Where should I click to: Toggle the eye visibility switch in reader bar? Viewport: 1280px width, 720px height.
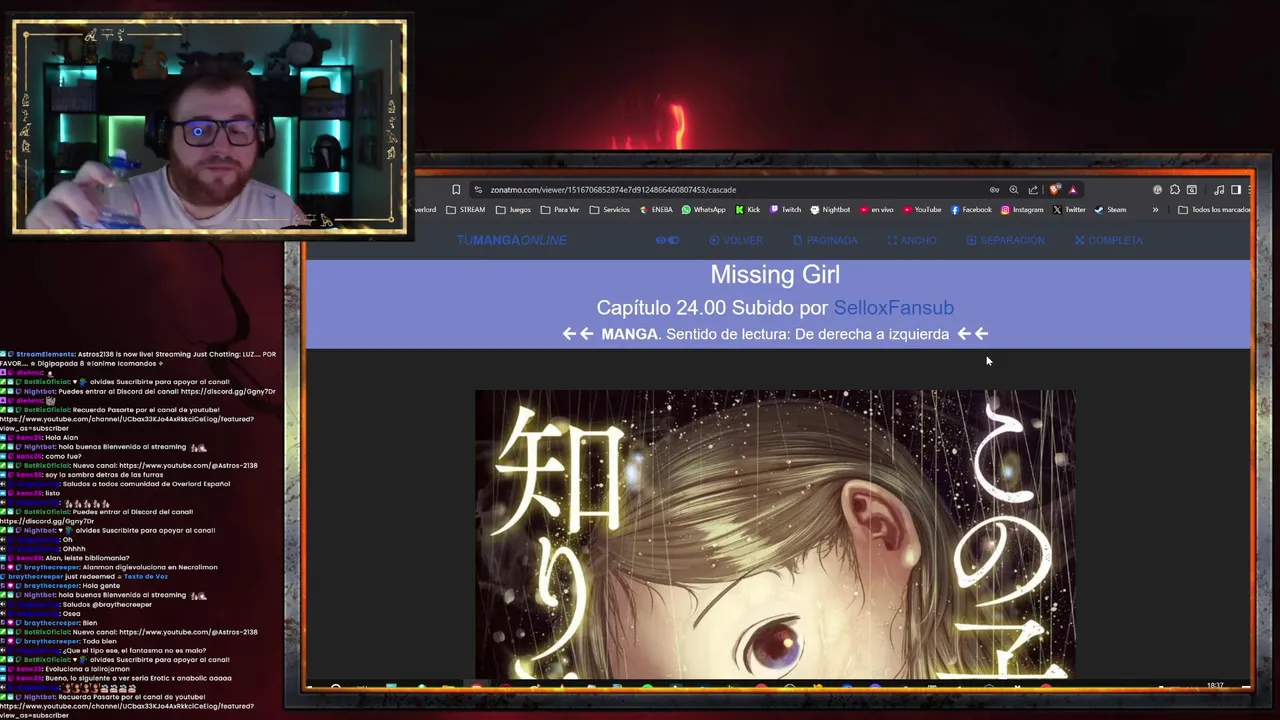click(x=667, y=240)
